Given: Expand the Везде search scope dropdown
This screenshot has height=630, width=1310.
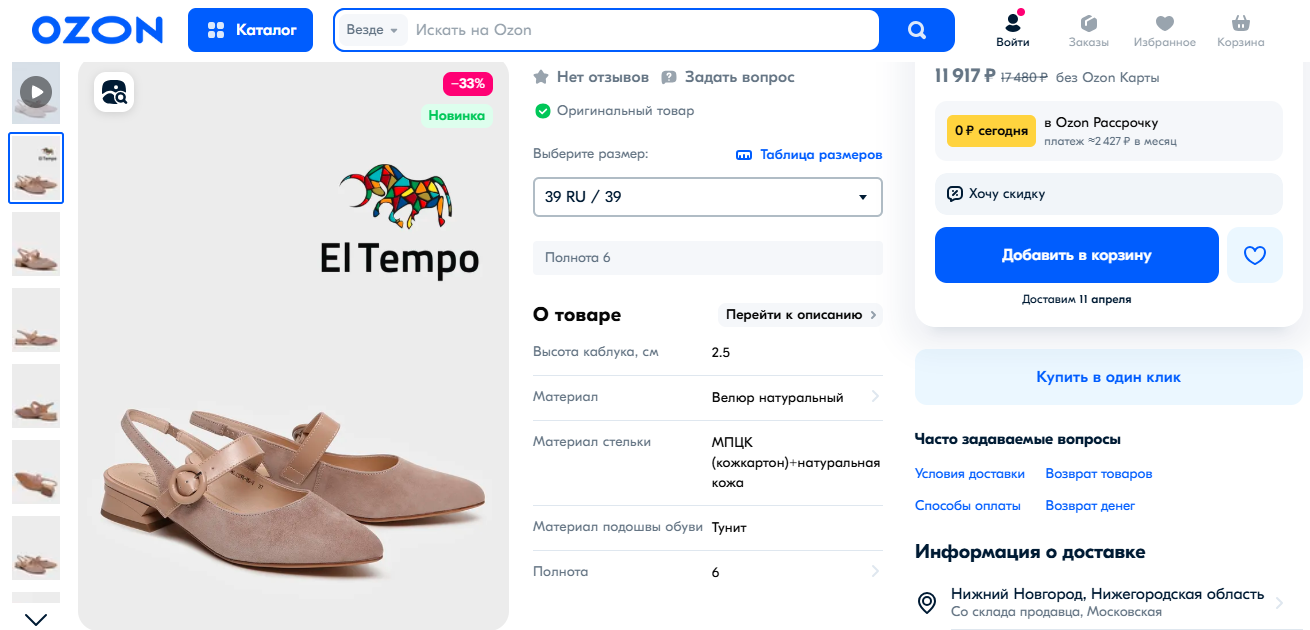Looking at the screenshot, I should pos(372,30).
